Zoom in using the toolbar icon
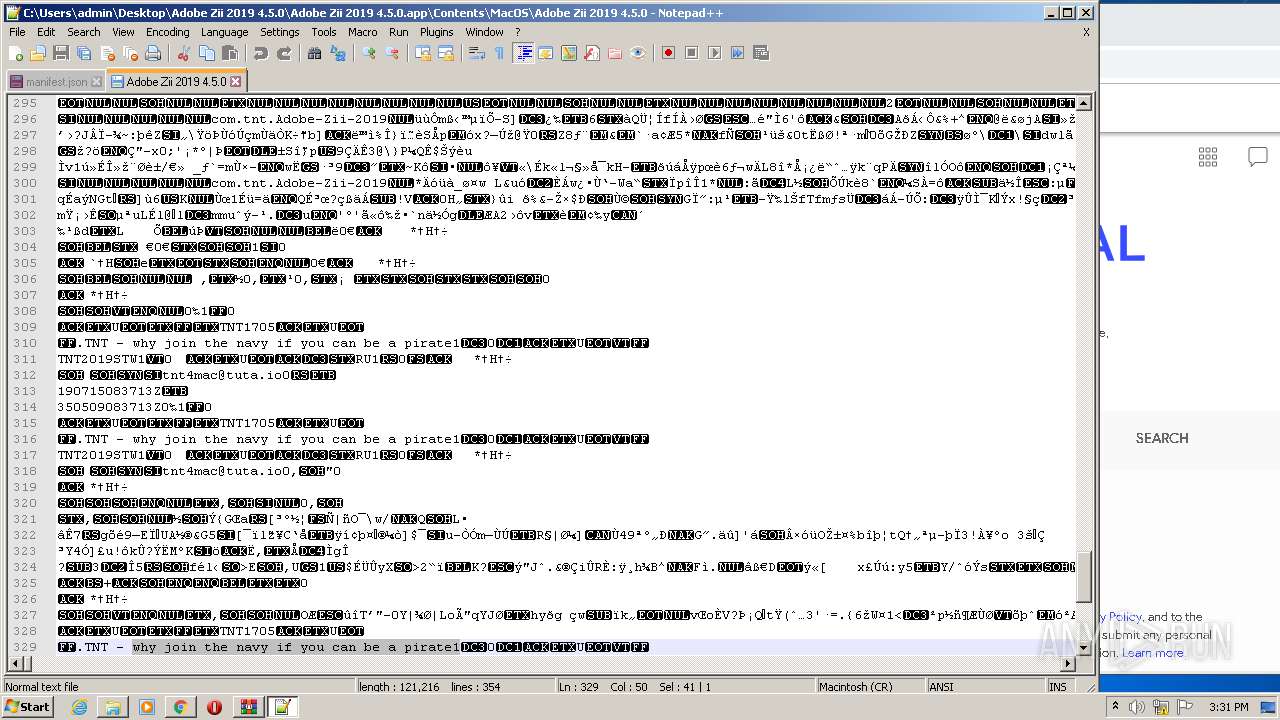The image size is (1280, 720). point(369,53)
